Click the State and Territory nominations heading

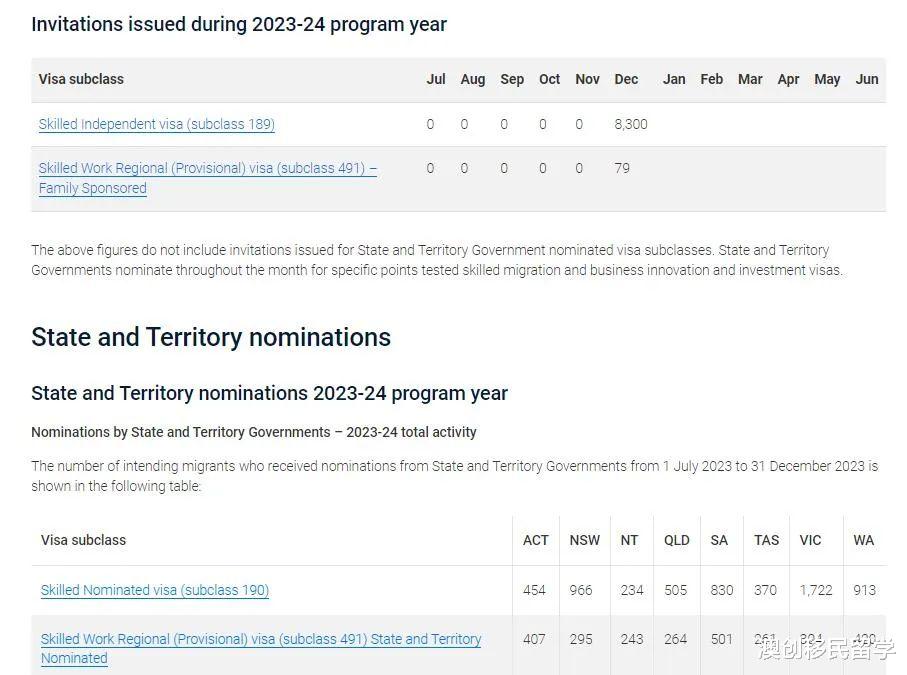(x=211, y=337)
